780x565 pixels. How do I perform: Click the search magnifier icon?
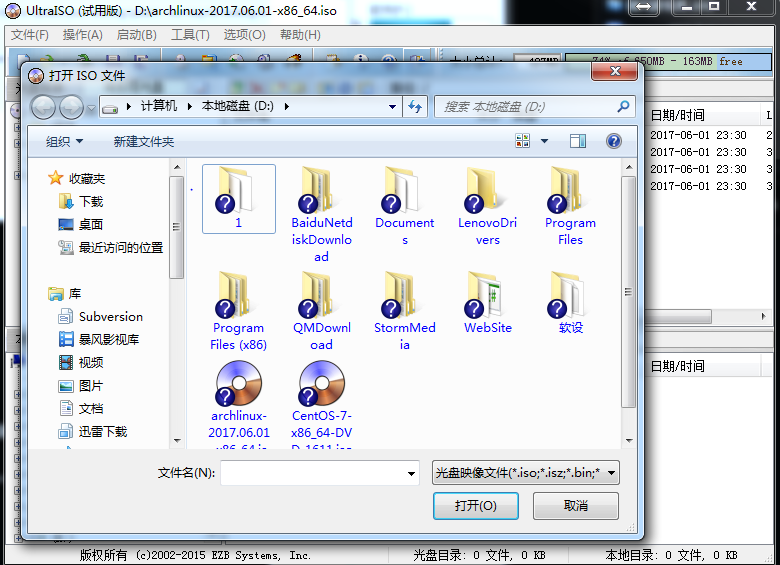pyautogui.click(x=623, y=106)
